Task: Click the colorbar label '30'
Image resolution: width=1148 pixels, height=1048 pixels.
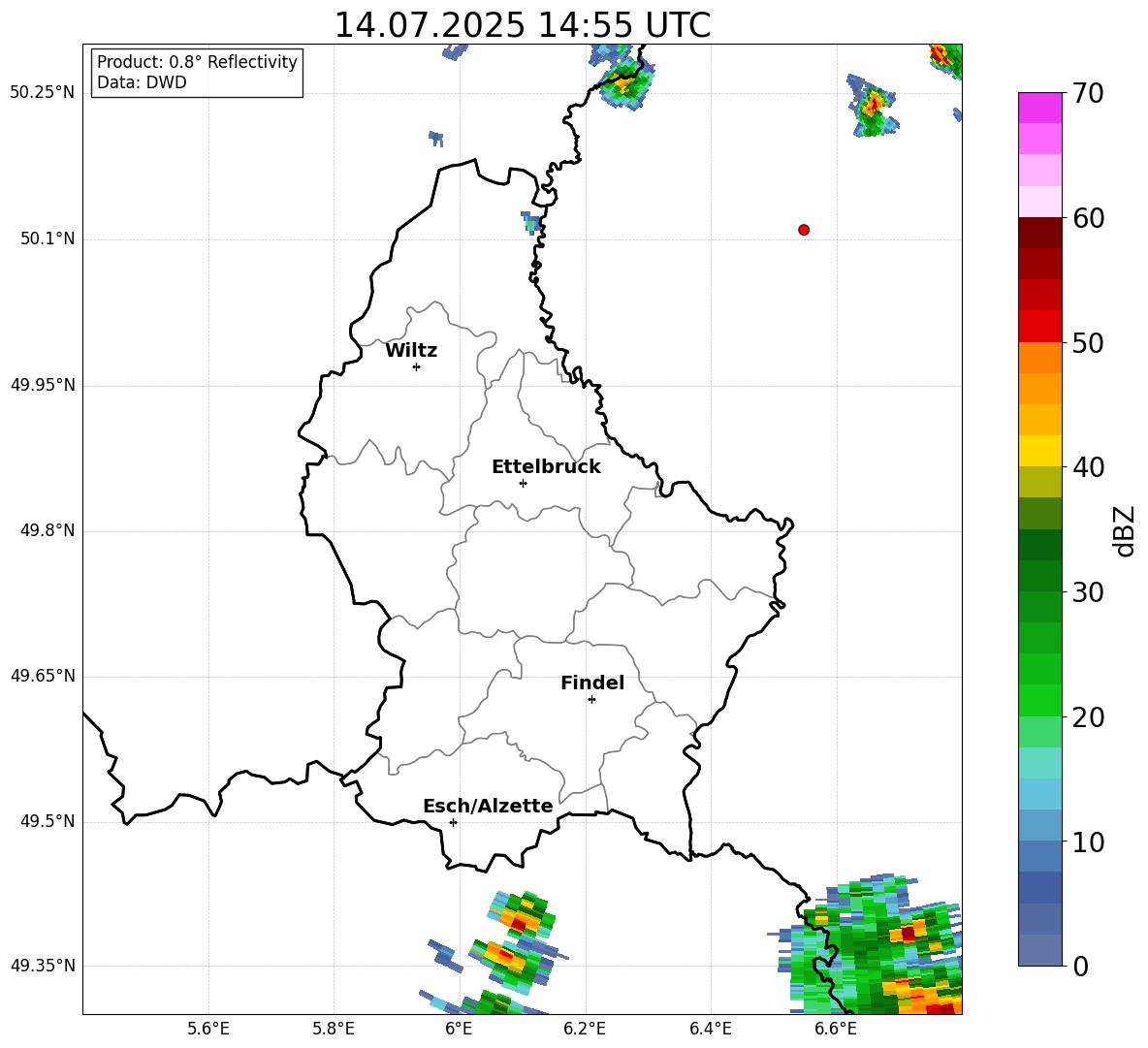Action: pyautogui.click(x=1088, y=592)
